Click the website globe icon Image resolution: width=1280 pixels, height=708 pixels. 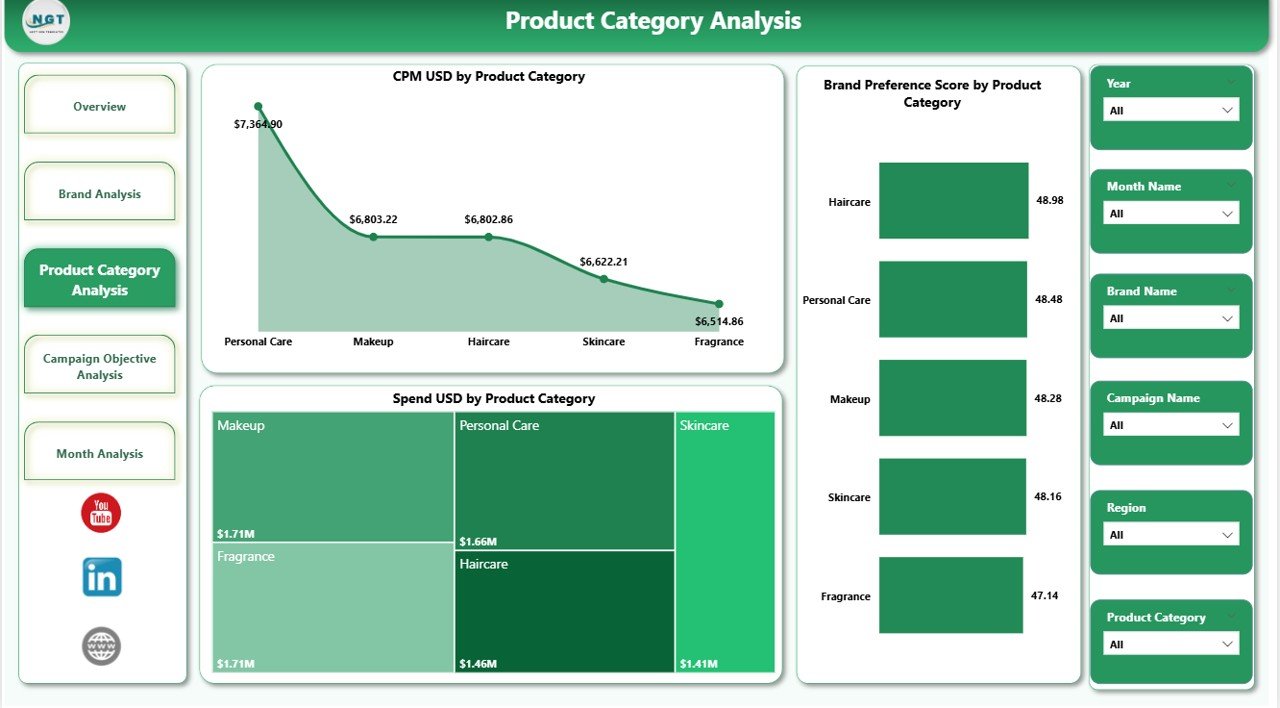101,646
